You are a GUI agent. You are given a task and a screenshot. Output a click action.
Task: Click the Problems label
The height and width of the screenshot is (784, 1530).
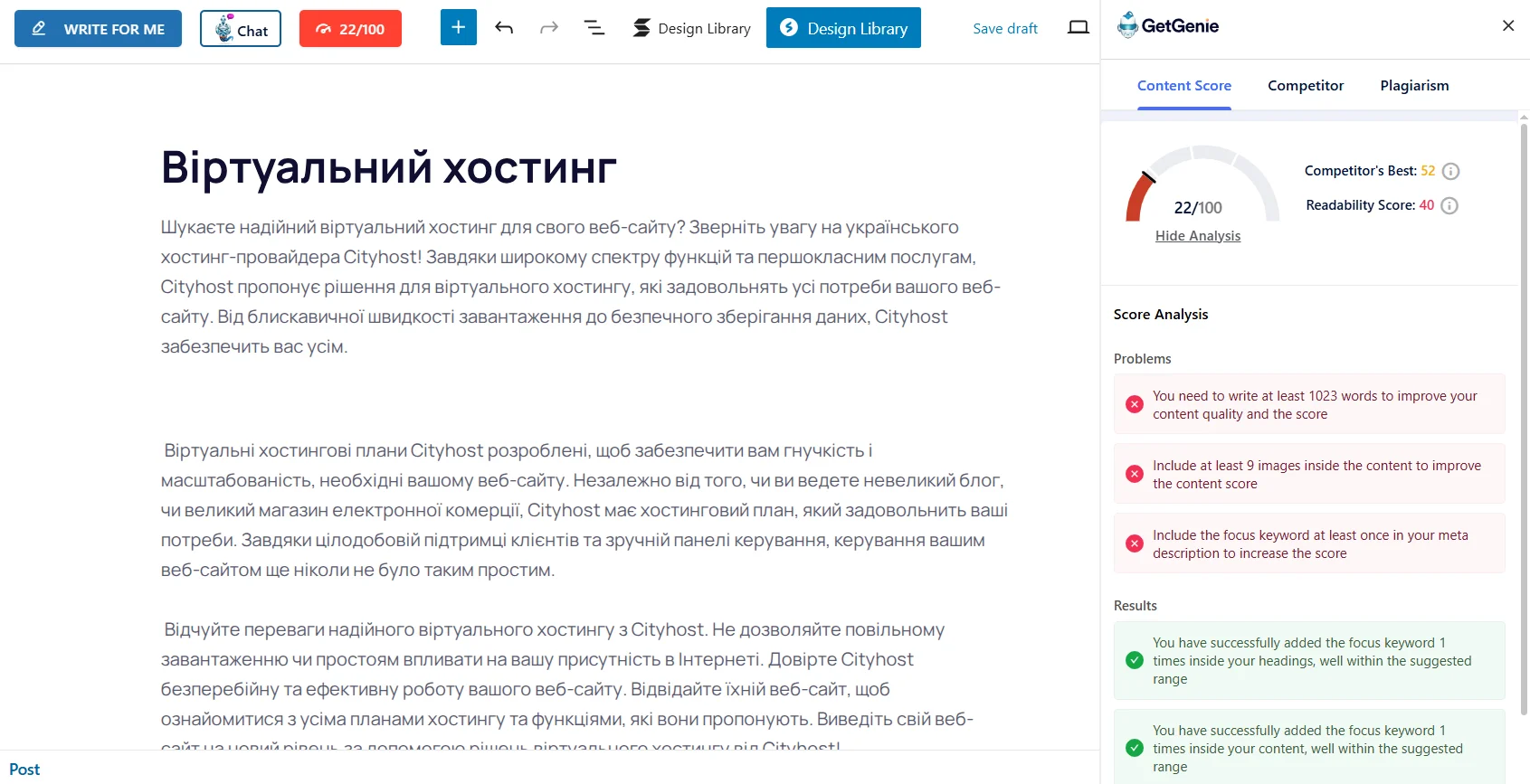[x=1142, y=359]
